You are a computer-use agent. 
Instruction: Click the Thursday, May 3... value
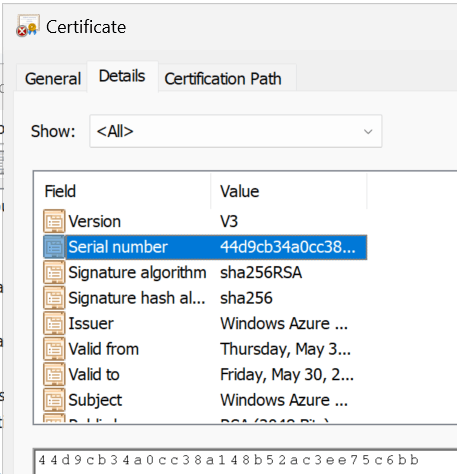click(x=285, y=349)
